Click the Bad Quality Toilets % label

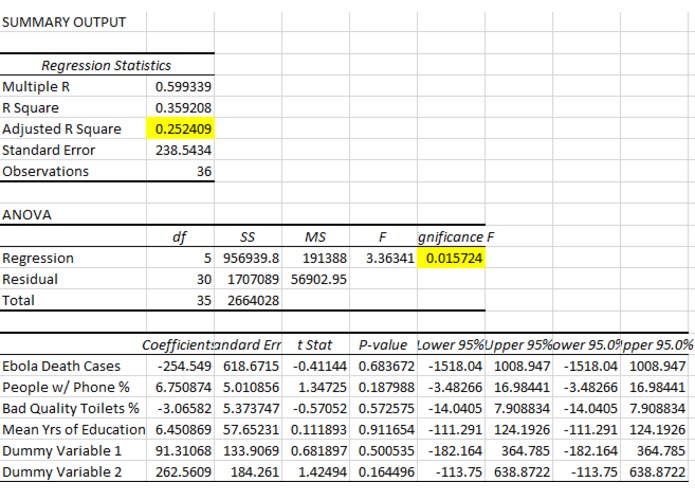pos(71,408)
